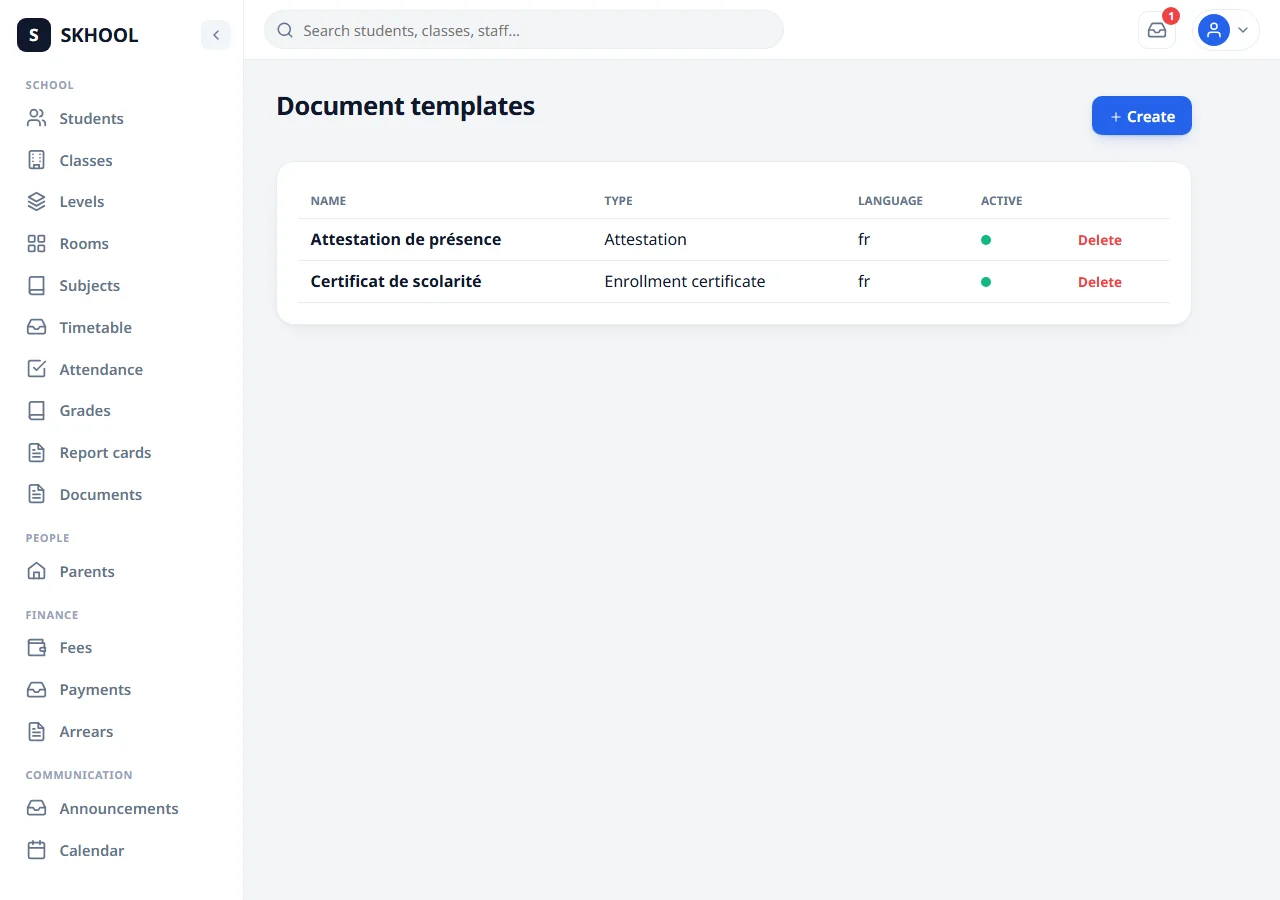Viewport: 1280px width, 900px height.
Task: Click the Document templates heading
Action: click(406, 105)
